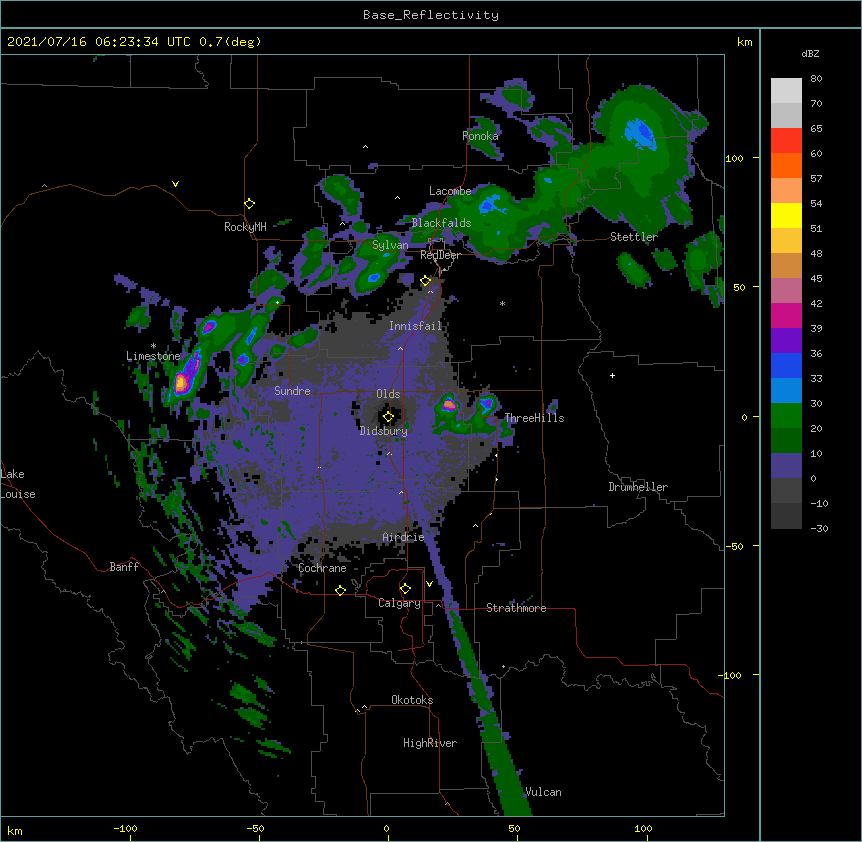Click the Airdrie label
Viewport: 862px width, 842px height.
click(x=404, y=537)
